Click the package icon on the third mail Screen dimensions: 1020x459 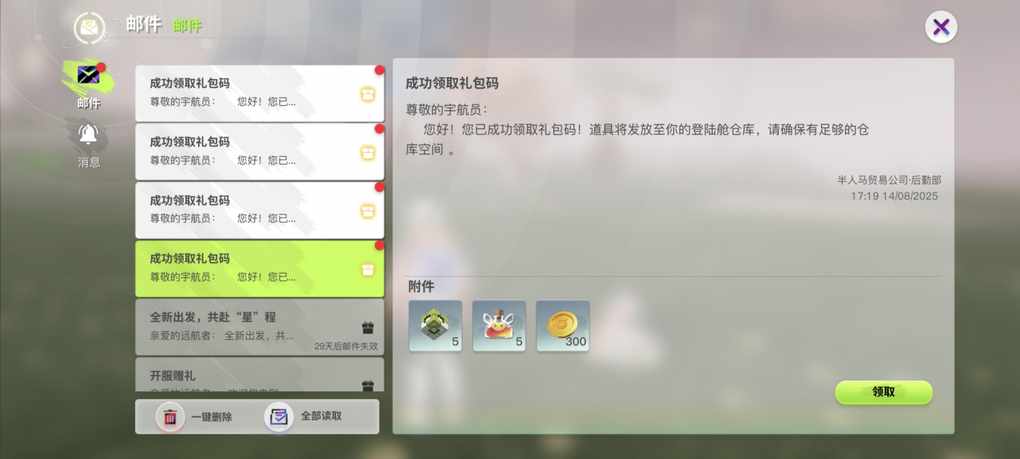(368, 211)
